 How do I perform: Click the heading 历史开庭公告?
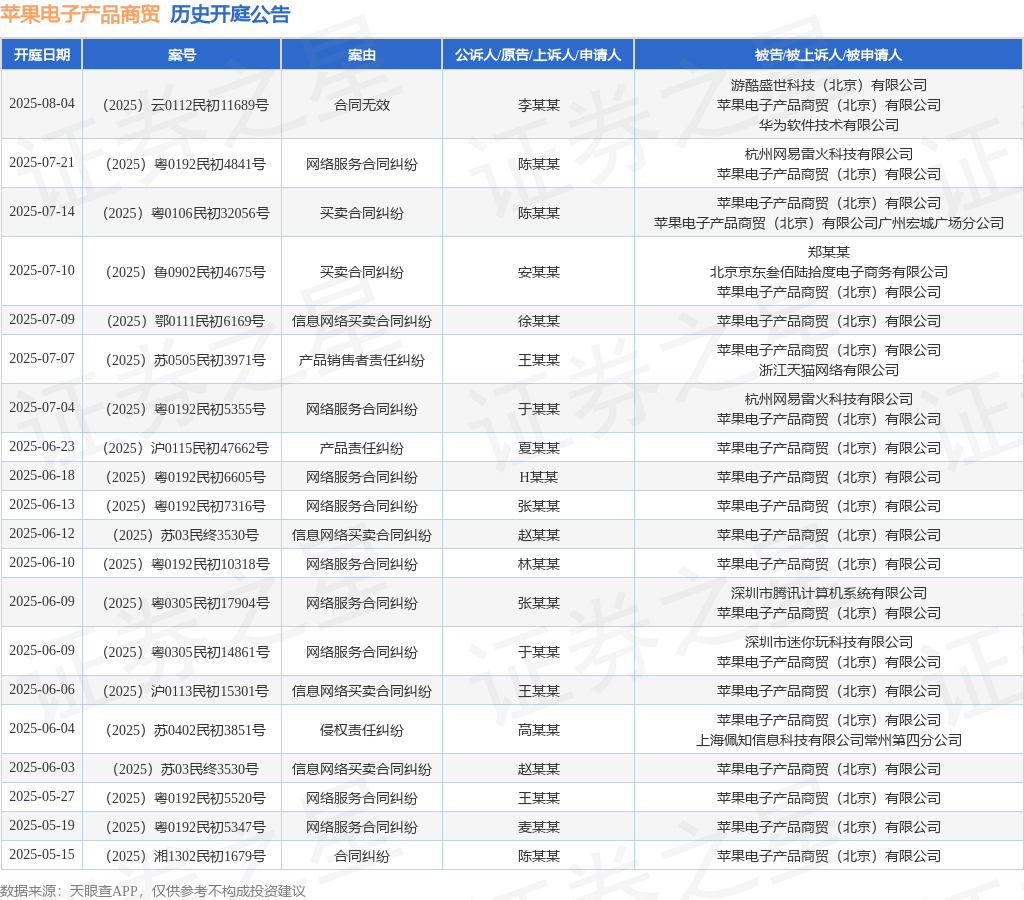click(230, 14)
